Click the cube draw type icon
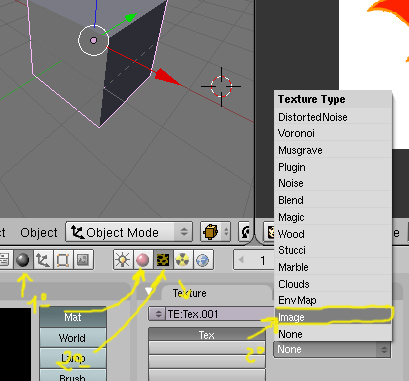Viewport: 409px width, 381px height. (x=211, y=231)
